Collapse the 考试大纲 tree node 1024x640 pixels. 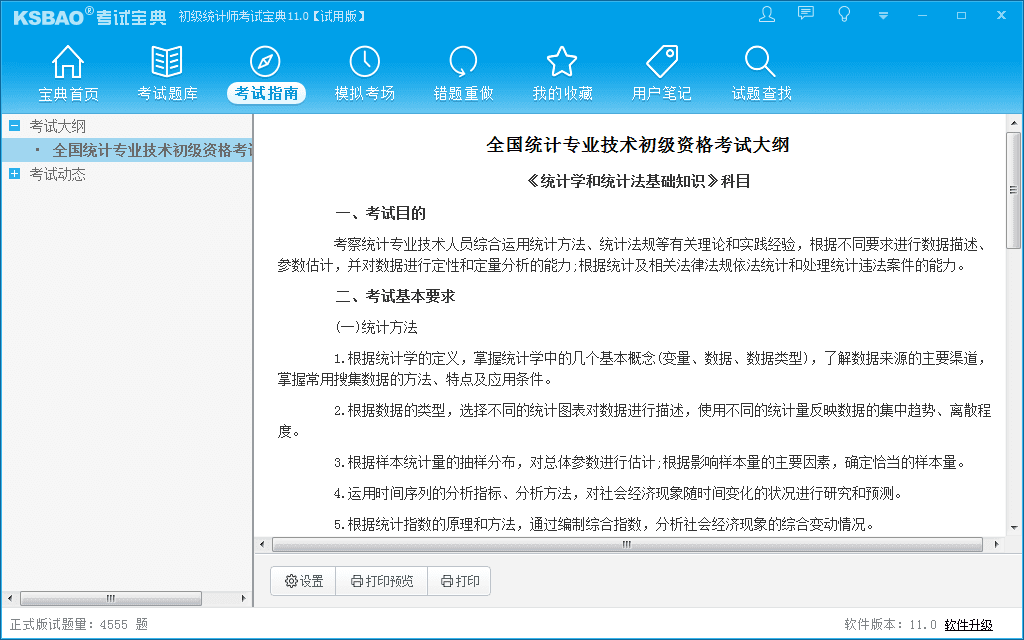(14, 126)
